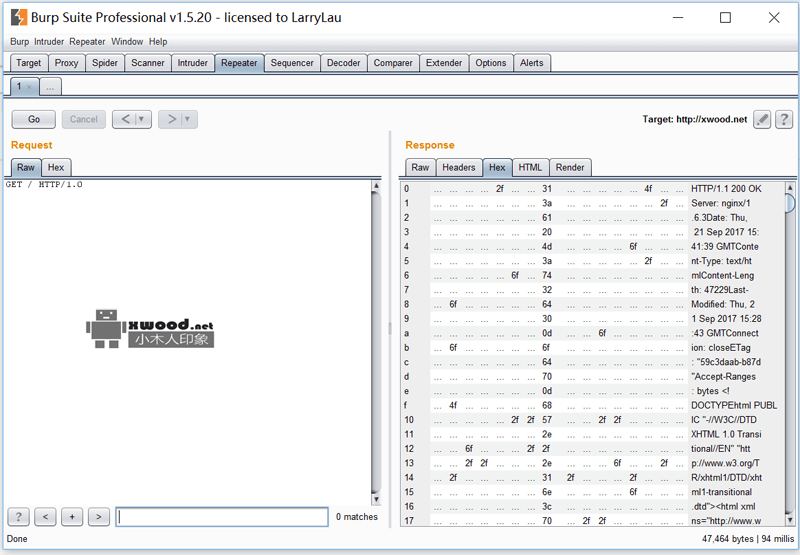Select hex row 0 text HTTP/1.1 200 OK
This screenshot has width=800, height=555.
(726, 189)
